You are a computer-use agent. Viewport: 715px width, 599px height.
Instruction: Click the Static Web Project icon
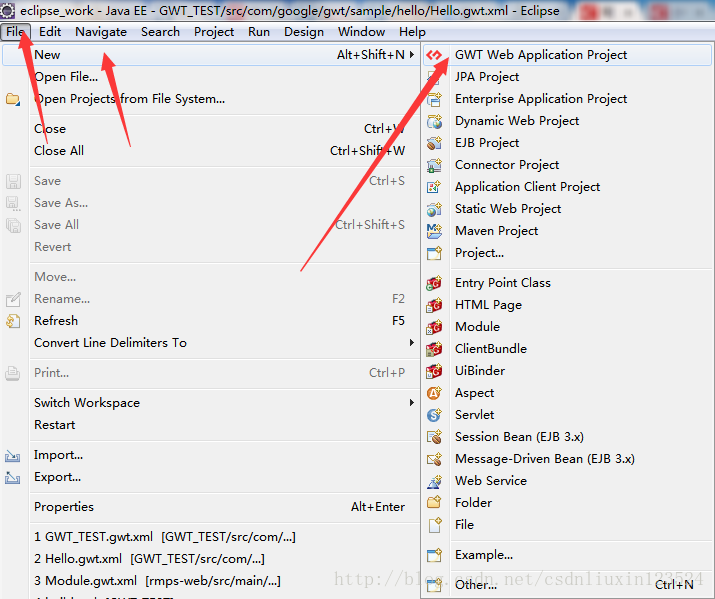(434, 209)
